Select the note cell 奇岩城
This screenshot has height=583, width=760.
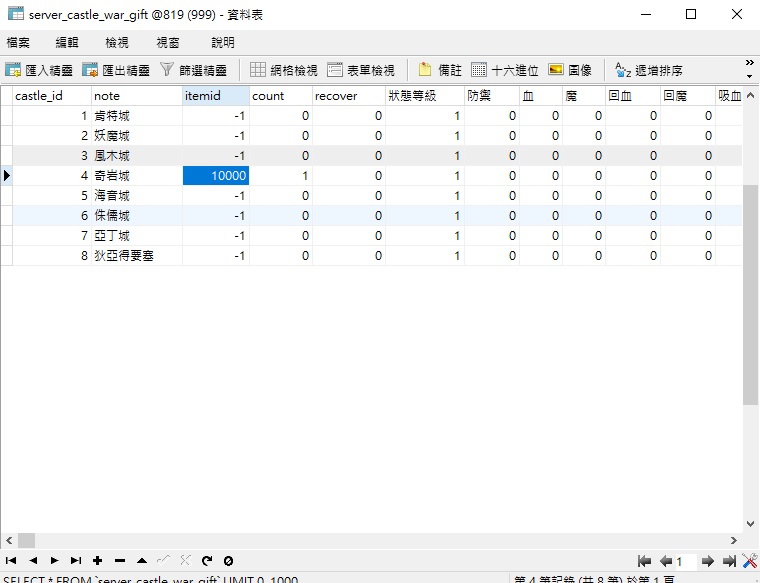pos(137,175)
